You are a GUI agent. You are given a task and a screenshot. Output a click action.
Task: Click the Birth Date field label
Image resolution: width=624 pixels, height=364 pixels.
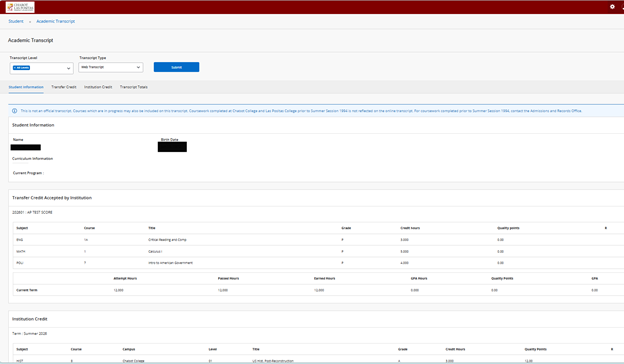[170, 140]
